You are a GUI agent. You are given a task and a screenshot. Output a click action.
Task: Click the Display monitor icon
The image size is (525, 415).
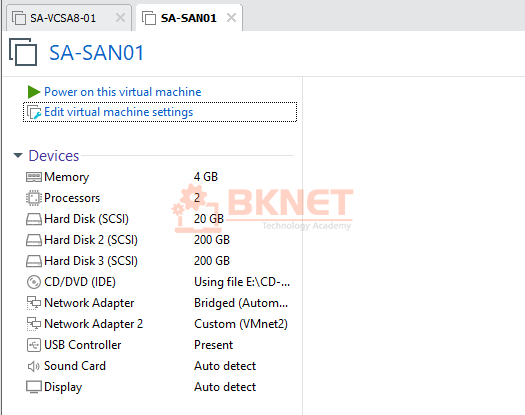(x=34, y=387)
